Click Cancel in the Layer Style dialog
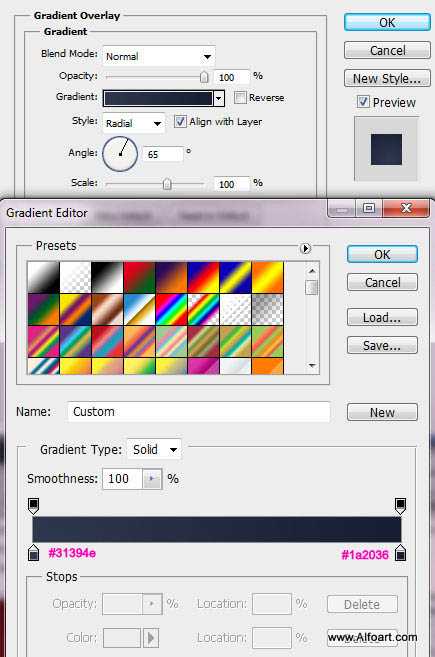This screenshot has width=435, height=657. pos(387,51)
